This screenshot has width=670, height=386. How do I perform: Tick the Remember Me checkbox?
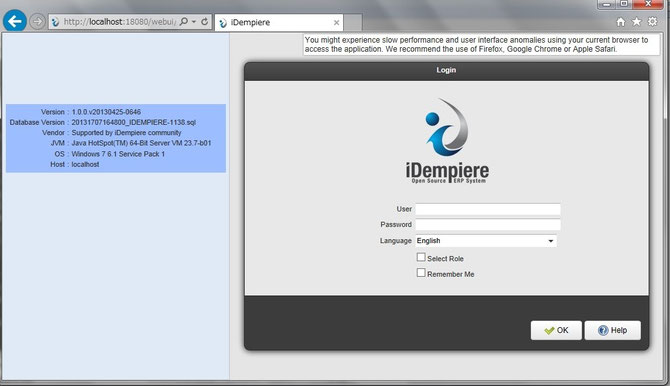coord(421,273)
